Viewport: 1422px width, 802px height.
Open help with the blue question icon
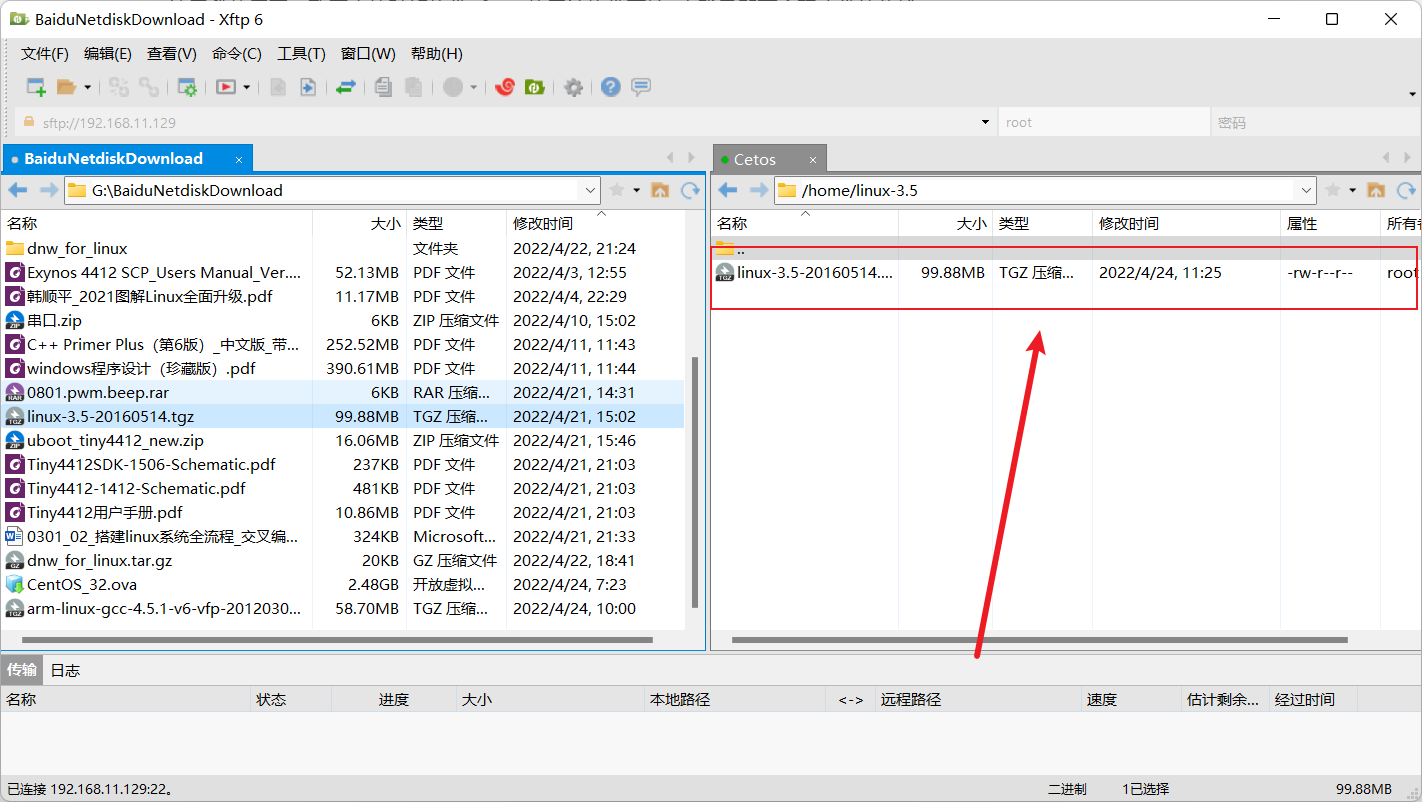pos(611,87)
